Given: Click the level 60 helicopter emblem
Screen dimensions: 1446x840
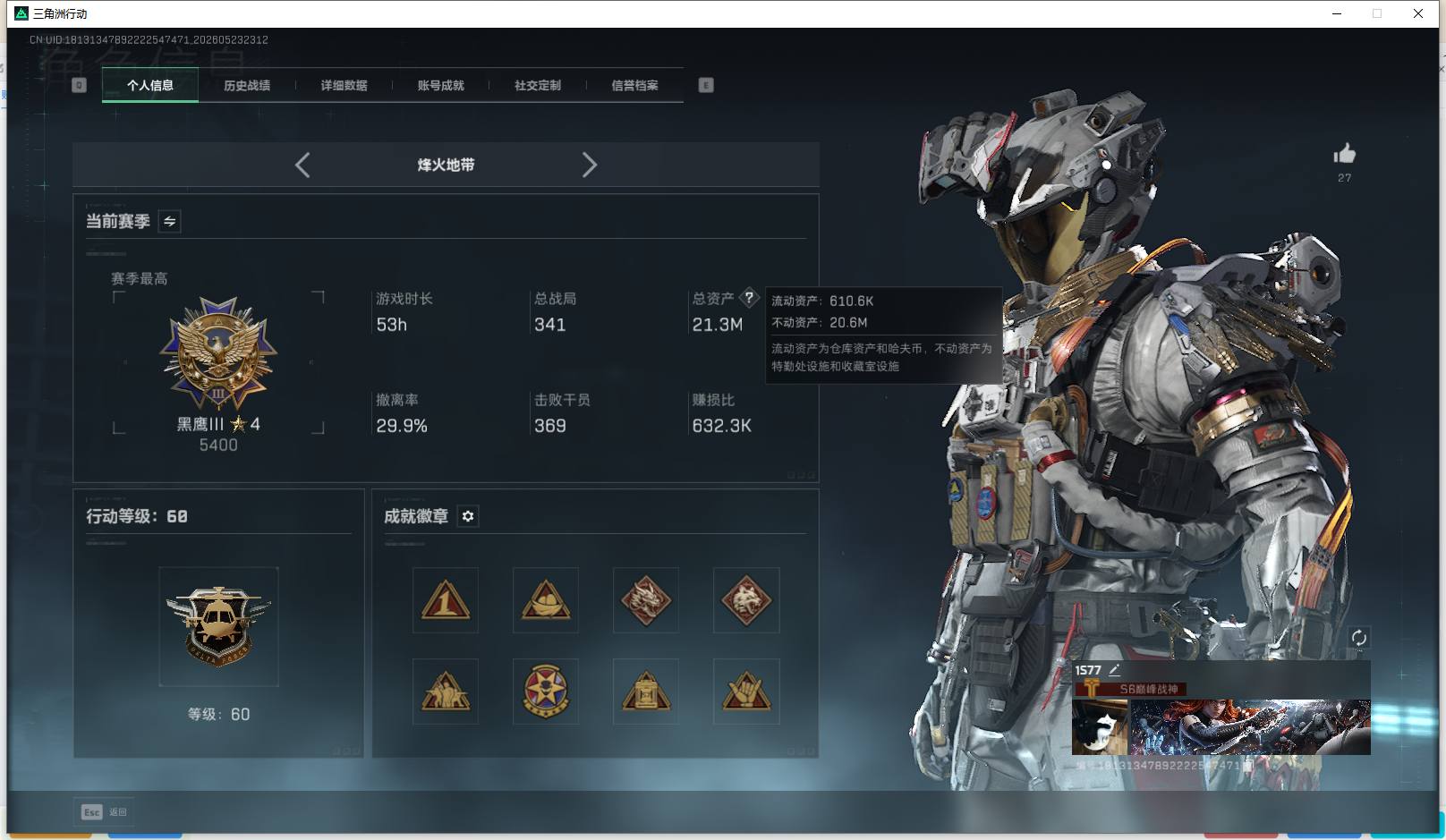Looking at the screenshot, I should (218, 626).
